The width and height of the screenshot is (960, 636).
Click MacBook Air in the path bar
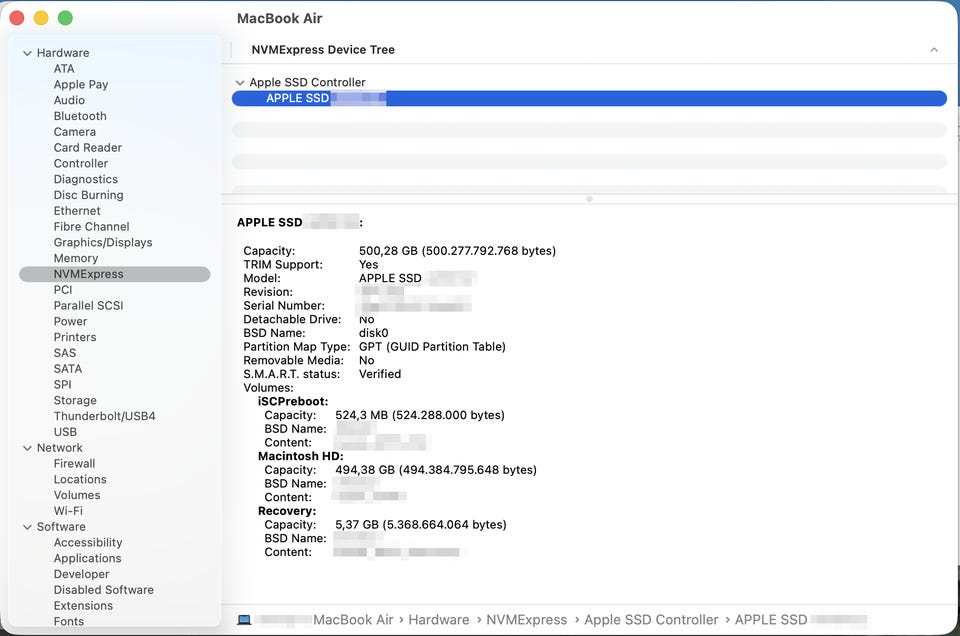click(x=353, y=620)
